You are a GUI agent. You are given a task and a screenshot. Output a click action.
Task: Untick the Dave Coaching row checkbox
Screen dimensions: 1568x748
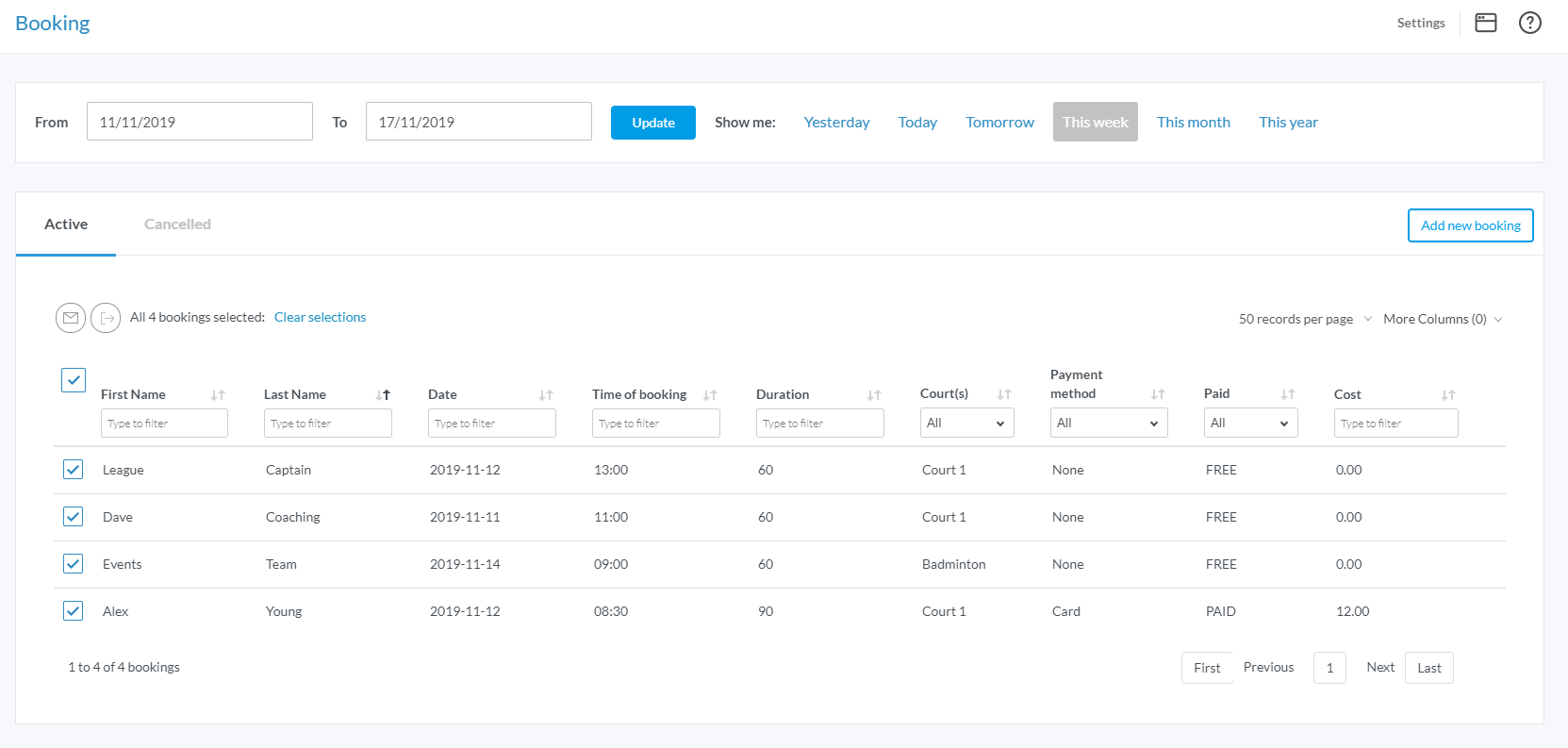click(x=73, y=517)
